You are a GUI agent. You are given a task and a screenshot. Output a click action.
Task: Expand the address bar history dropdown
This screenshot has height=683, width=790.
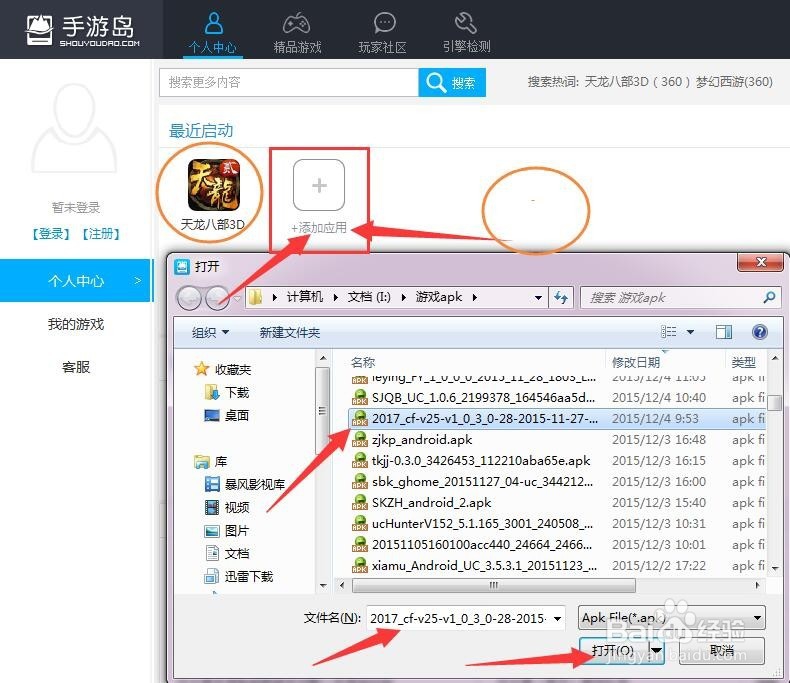click(x=538, y=298)
